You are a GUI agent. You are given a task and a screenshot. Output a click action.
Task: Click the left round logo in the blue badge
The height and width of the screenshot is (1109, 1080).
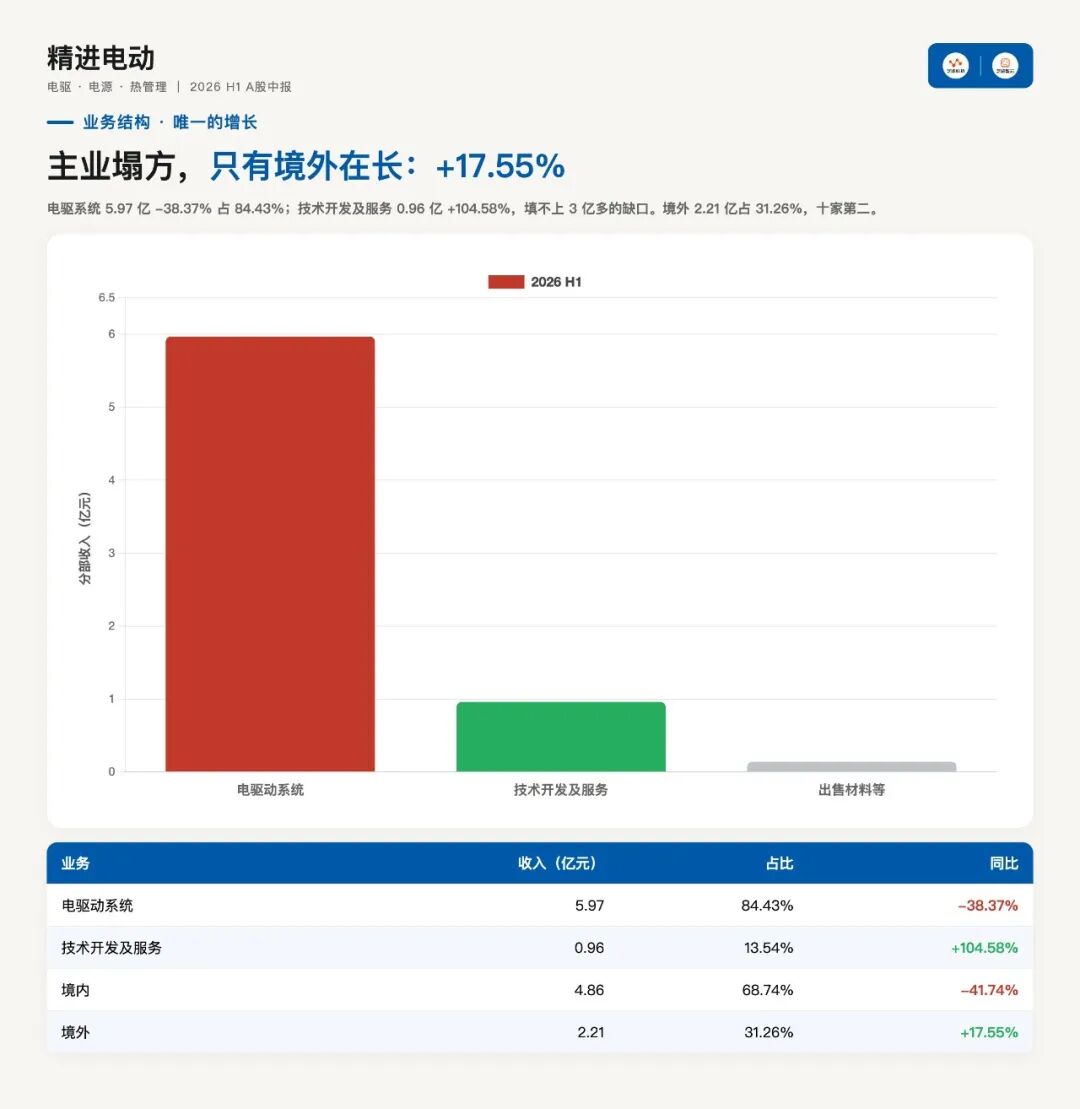tap(956, 66)
